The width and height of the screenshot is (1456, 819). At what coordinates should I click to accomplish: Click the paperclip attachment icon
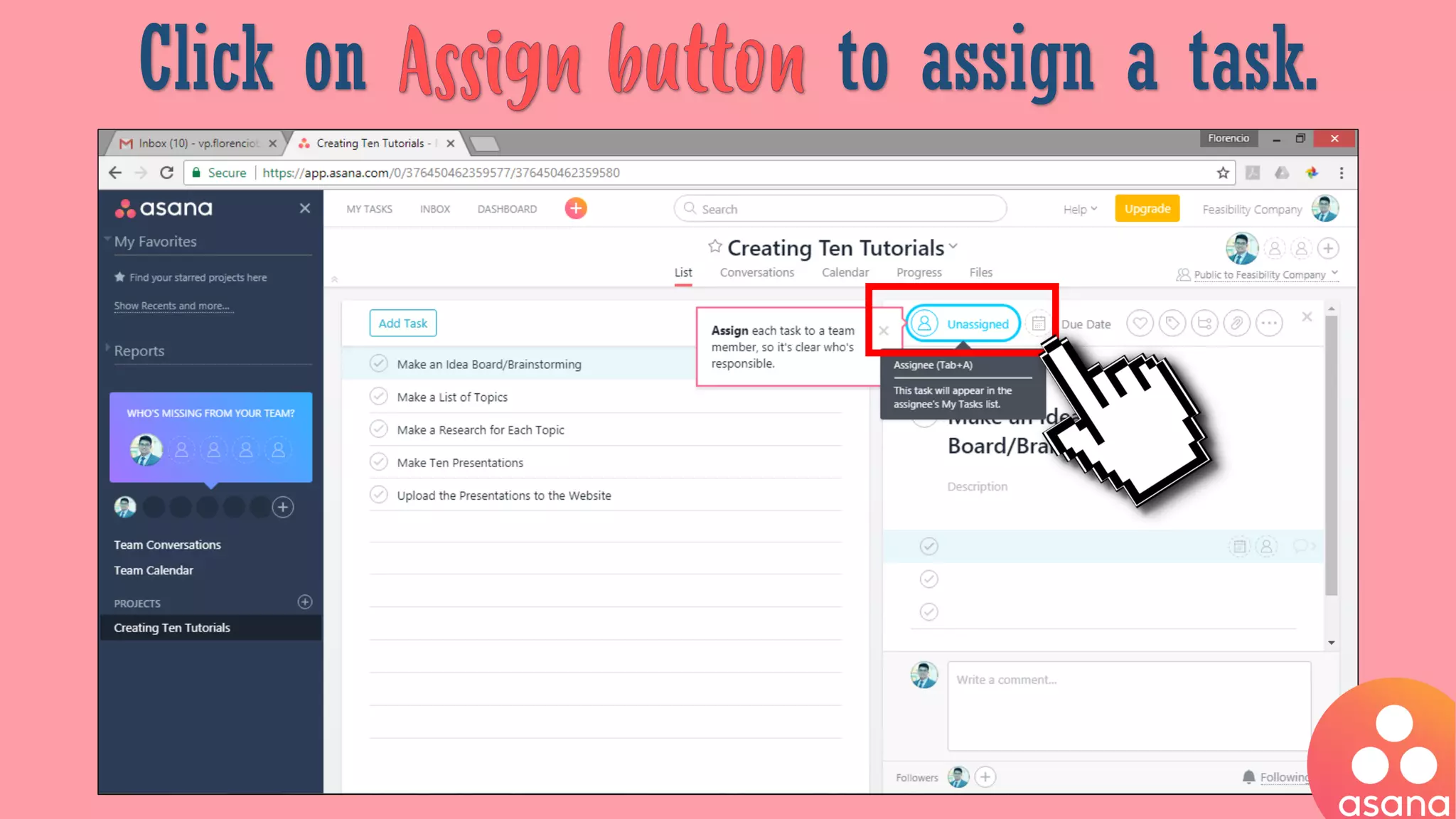pos(1237,323)
